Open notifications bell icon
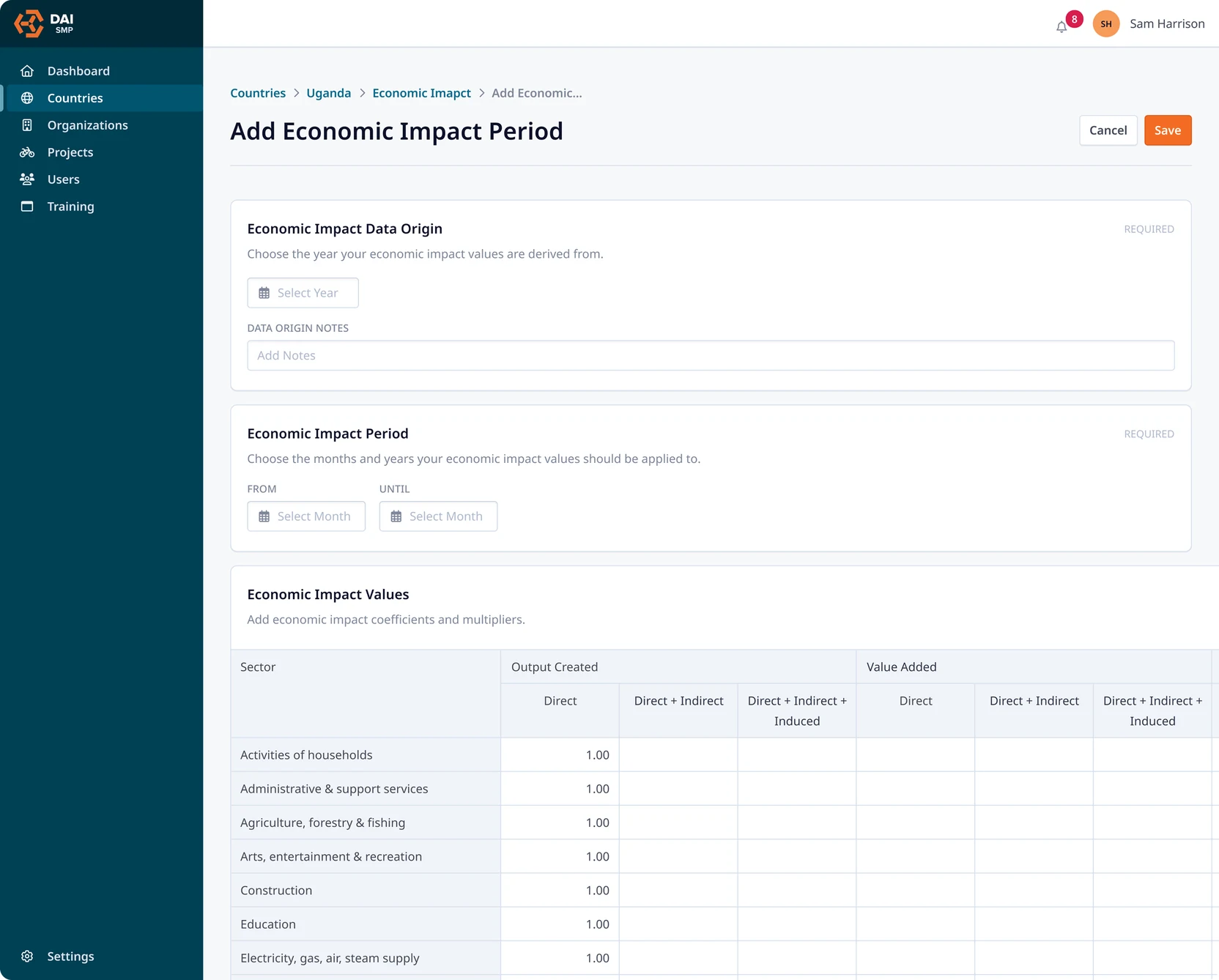Image resolution: width=1219 pixels, height=980 pixels. click(x=1061, y=27)
